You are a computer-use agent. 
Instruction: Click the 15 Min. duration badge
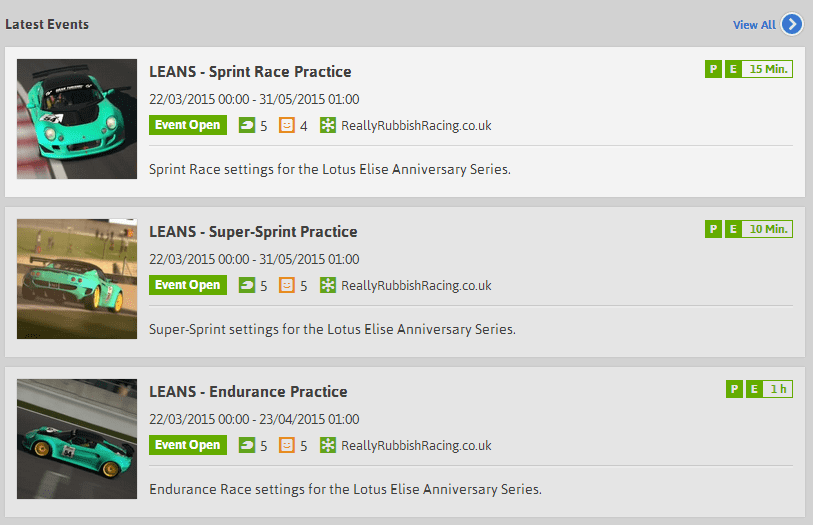coord(768,69)
